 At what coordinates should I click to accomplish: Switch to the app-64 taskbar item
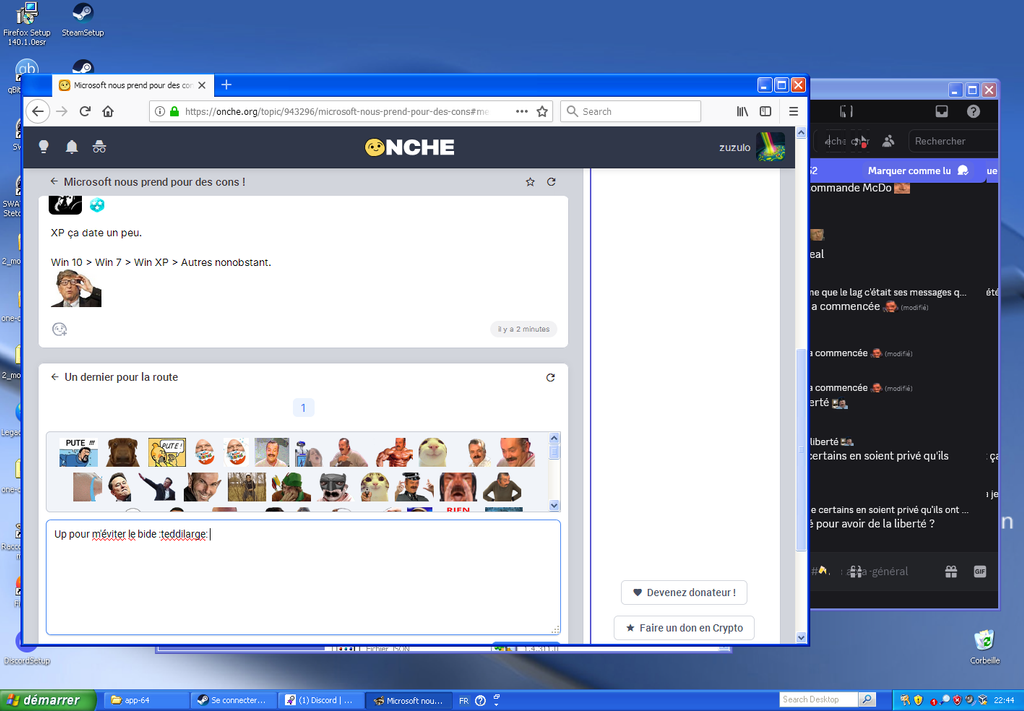tap(146, 701)
